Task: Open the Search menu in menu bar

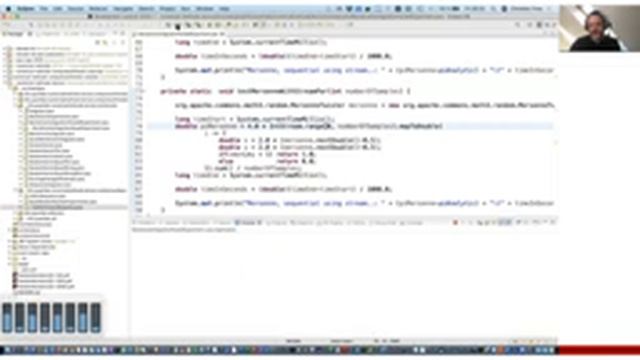Action: tap(146, 9)
